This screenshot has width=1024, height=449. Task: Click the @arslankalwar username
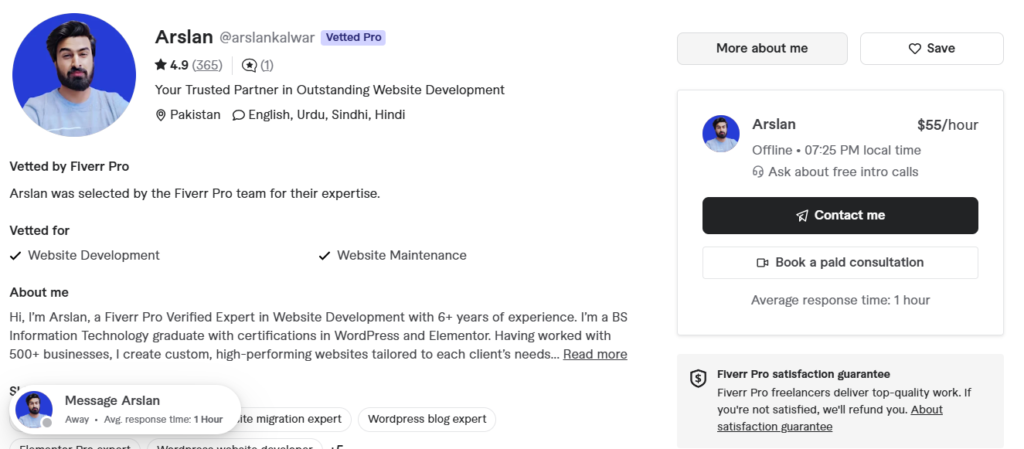(266, 37)
